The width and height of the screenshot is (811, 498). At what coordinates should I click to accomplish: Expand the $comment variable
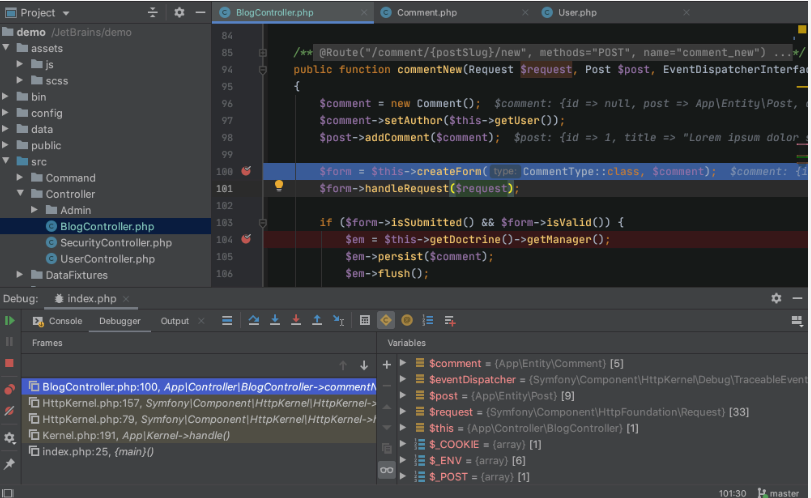[403, 363]
